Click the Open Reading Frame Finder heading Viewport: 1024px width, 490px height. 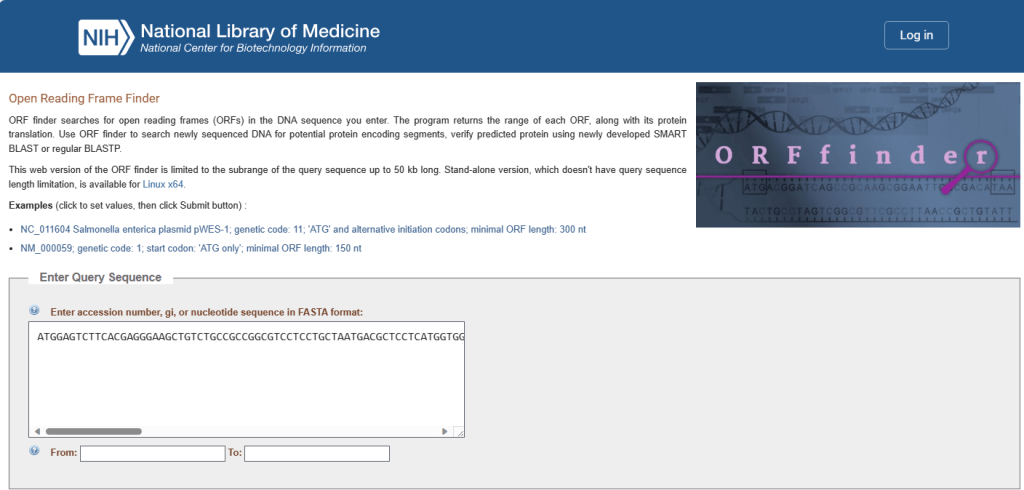point(84,98)
